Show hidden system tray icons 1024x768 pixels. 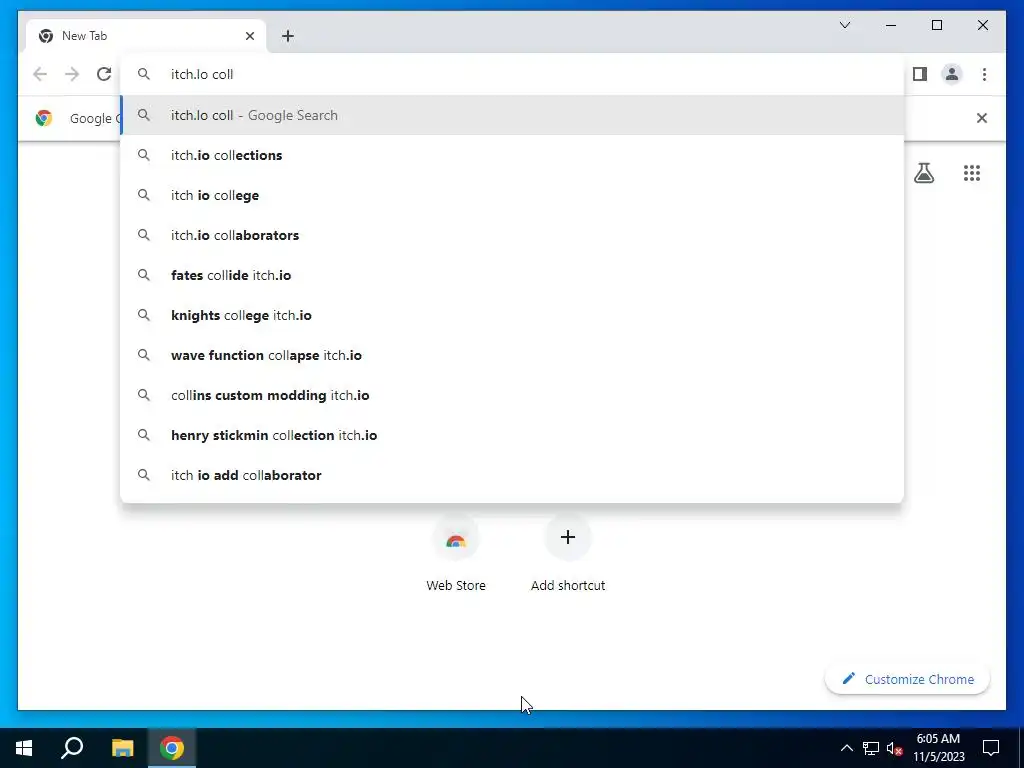846,748
